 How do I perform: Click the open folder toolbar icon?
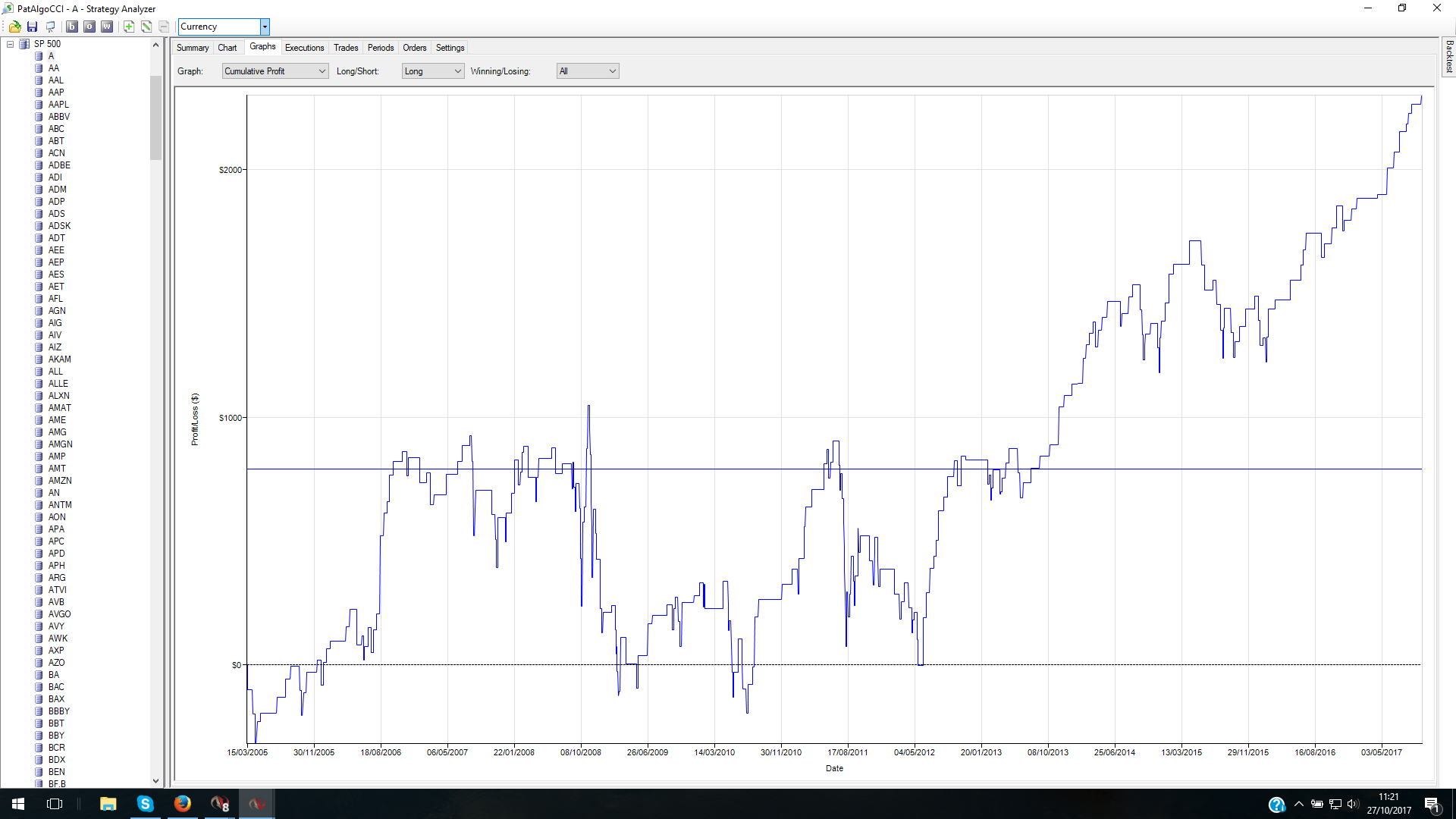pyautogui.click(x=14, y=27)
